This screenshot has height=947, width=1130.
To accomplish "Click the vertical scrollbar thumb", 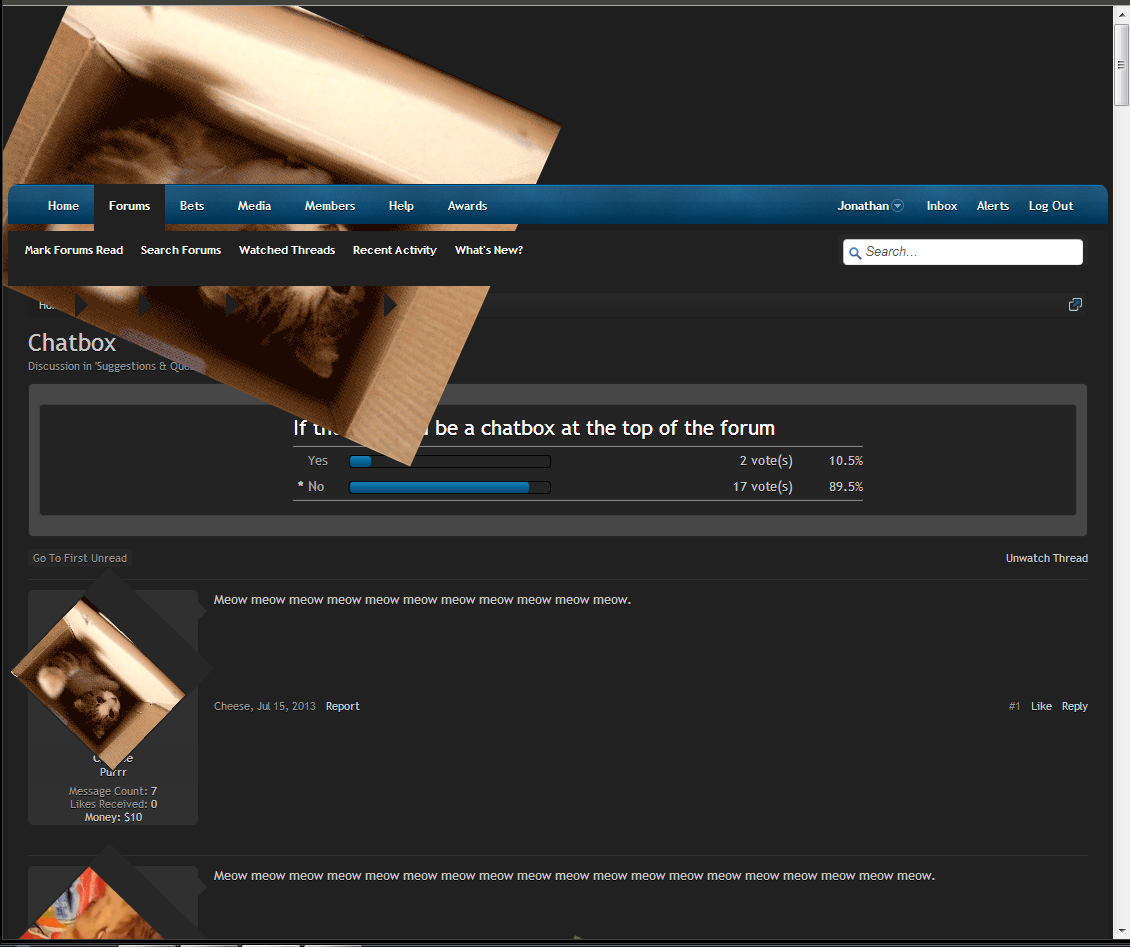I will coord(1121,65).
